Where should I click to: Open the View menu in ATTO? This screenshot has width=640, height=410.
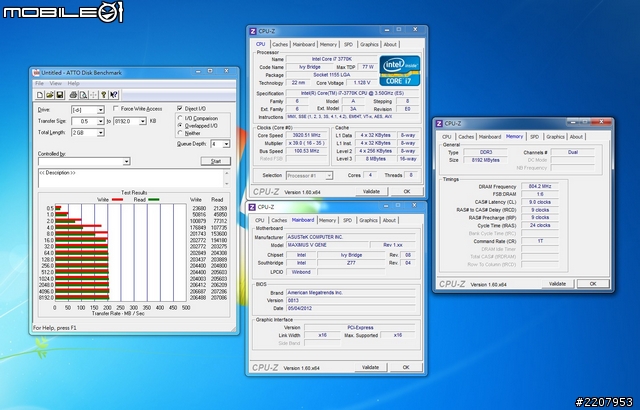click(56, 83)
